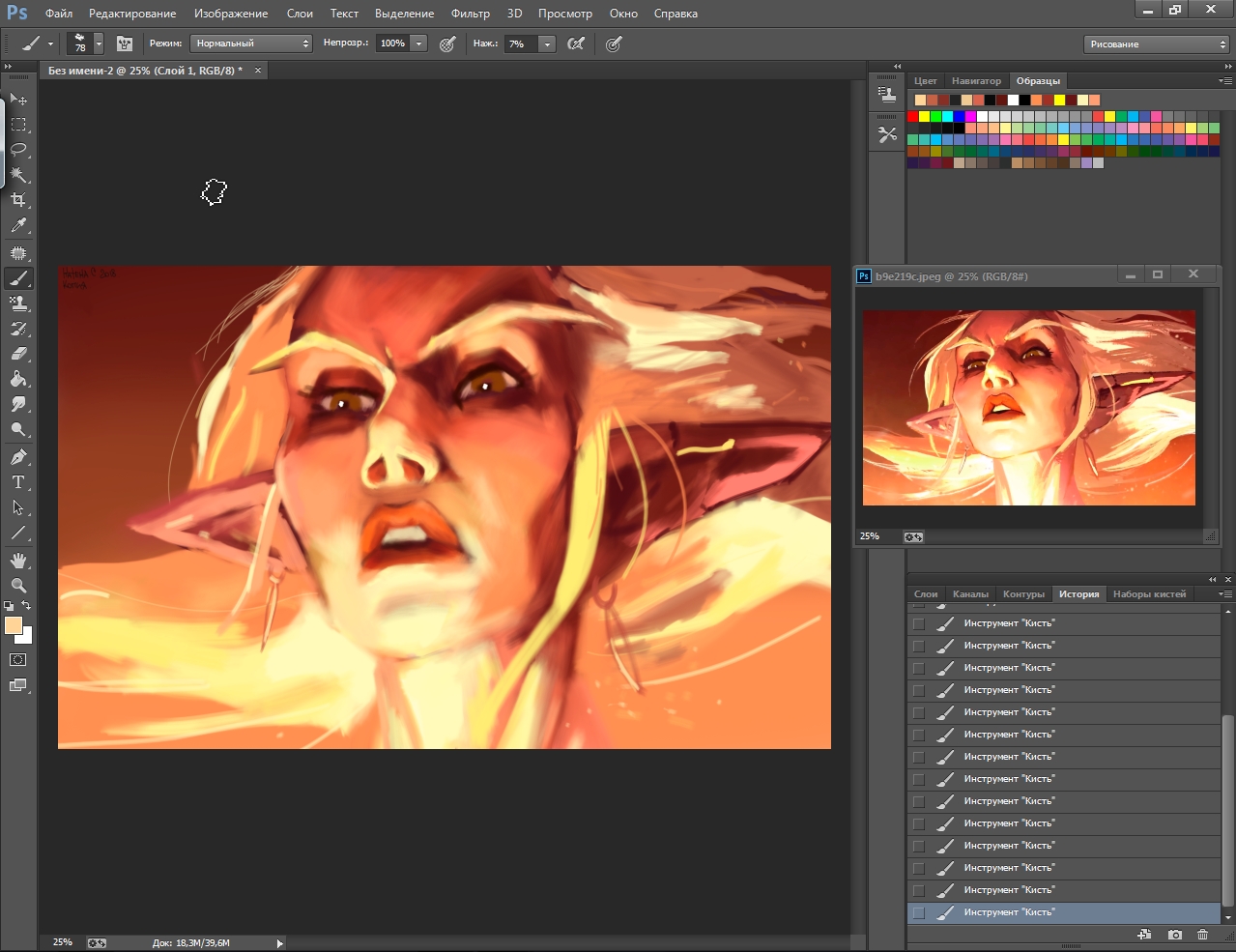This screenshot has height=952, width=1236.
Task: Expand the brush preset picker arrow
Action: (x=99, y=44)
